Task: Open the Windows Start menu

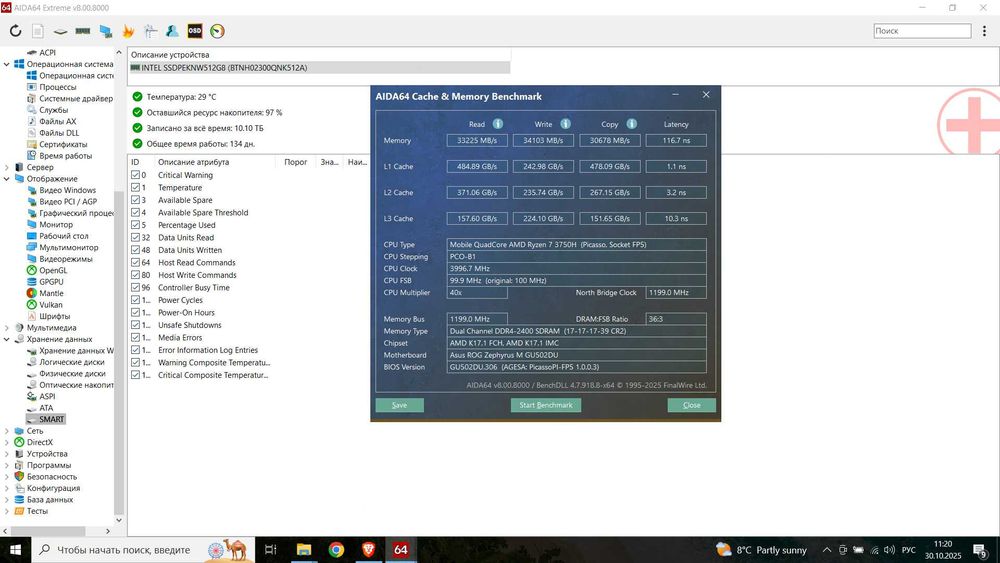Action: (15, 550)
